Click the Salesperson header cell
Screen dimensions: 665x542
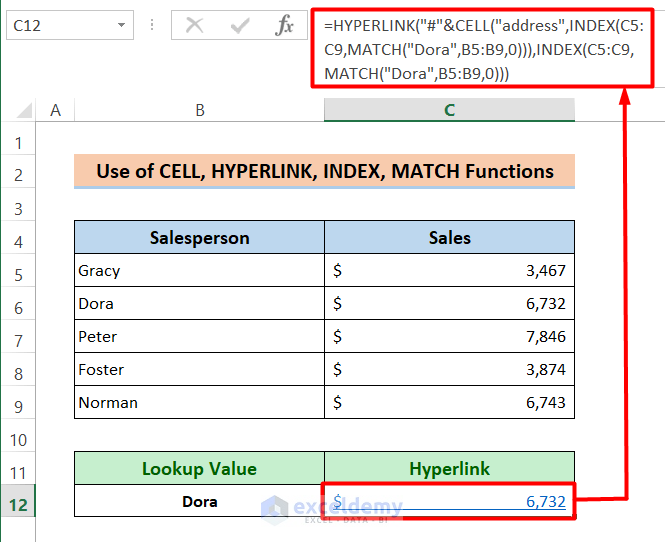pos(200,238)
